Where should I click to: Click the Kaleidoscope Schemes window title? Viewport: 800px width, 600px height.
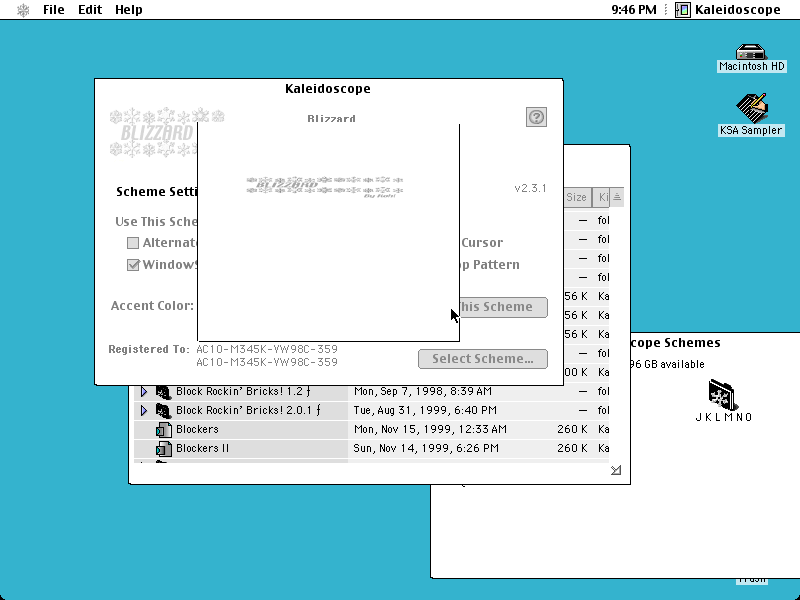pos(676,343)
